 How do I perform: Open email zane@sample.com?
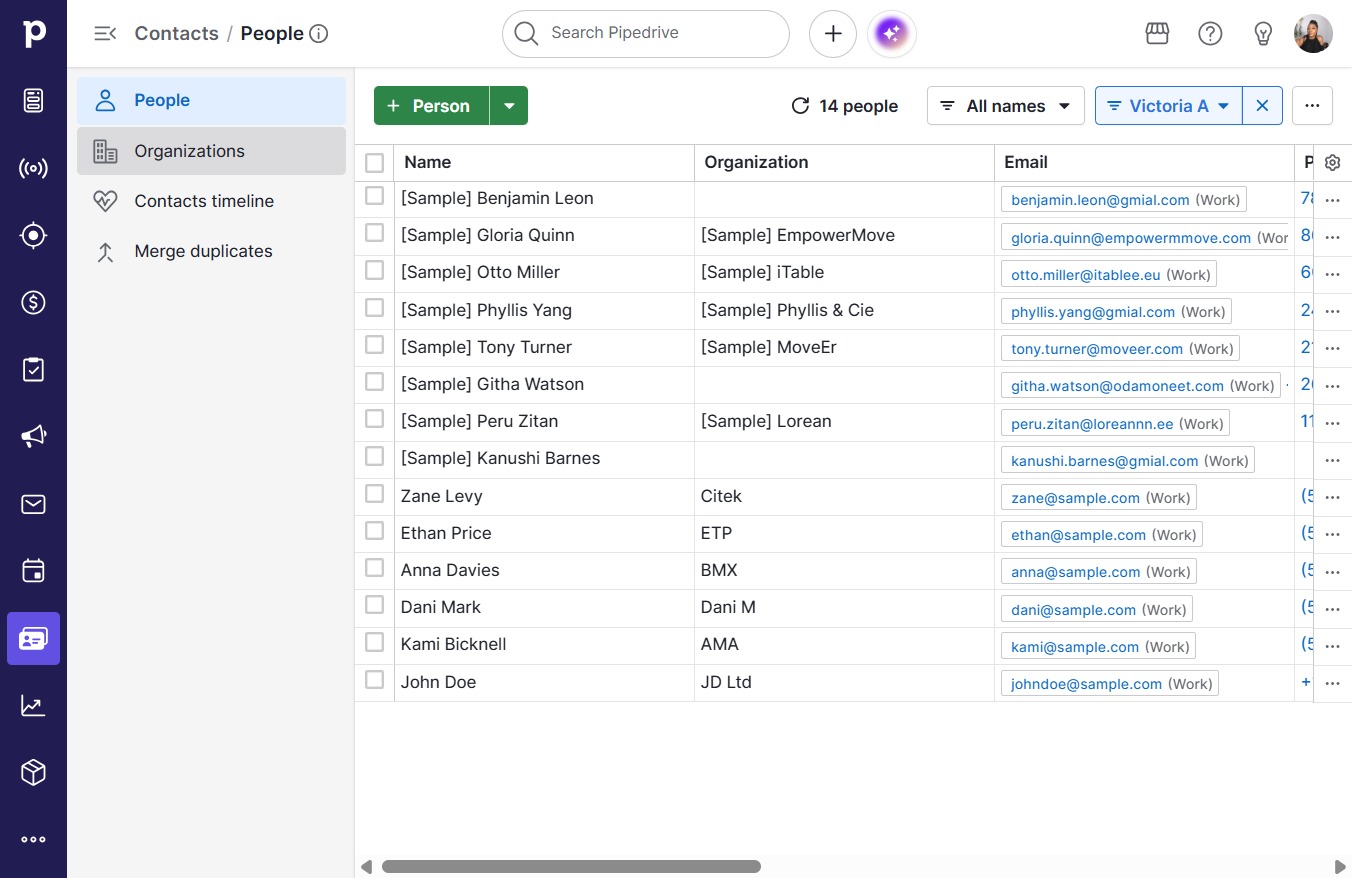[1075, 498]
